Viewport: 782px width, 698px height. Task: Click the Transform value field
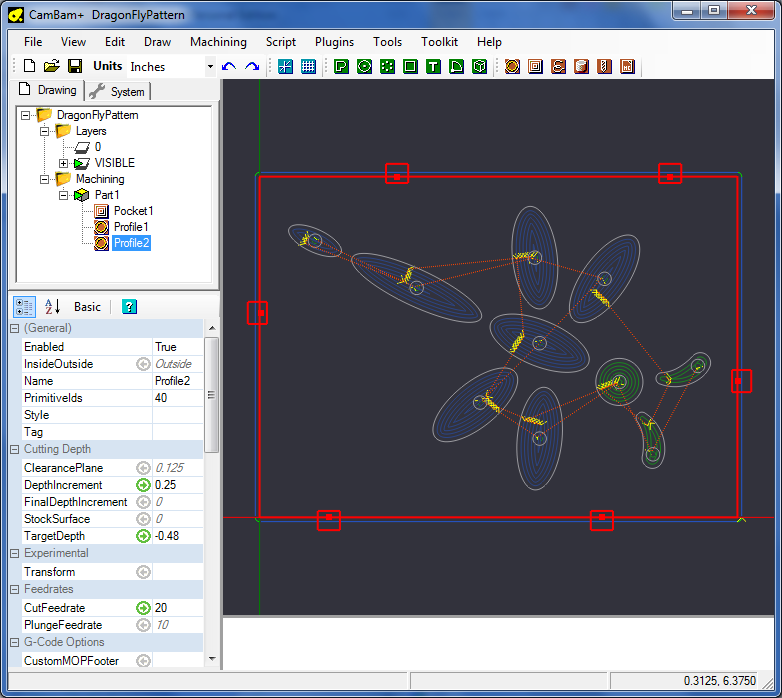178,572
